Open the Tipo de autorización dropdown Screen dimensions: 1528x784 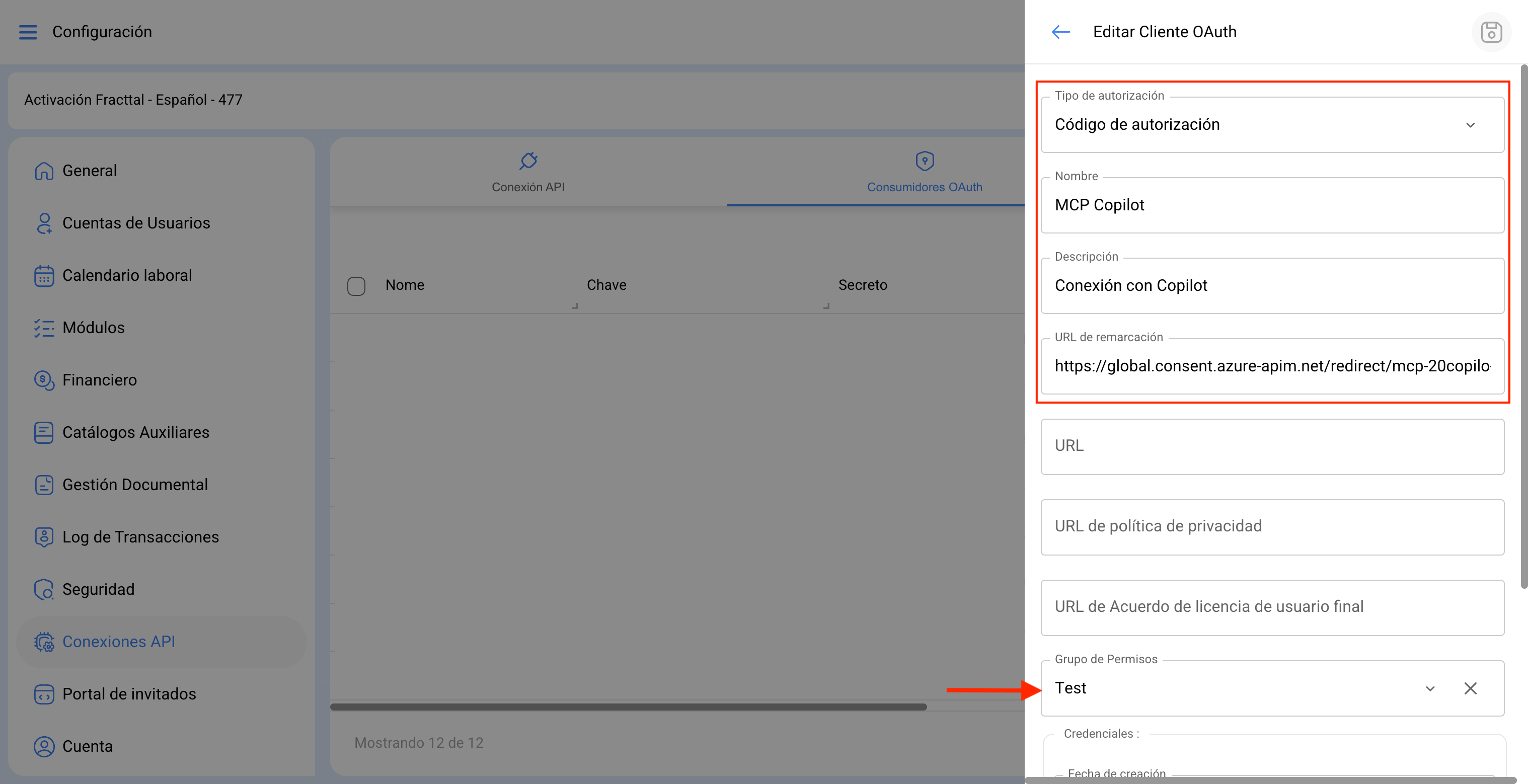1272,124
